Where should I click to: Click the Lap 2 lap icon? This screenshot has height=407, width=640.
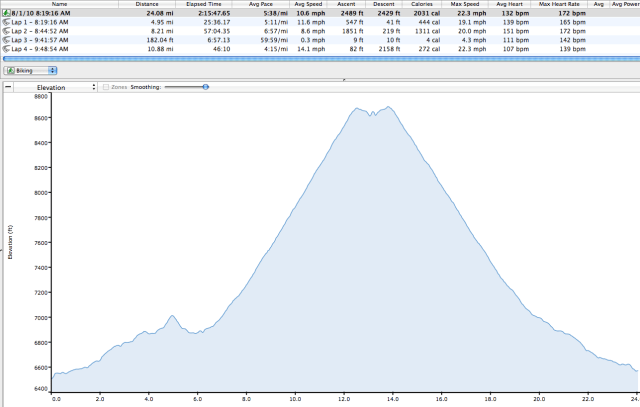click(6, 33)
